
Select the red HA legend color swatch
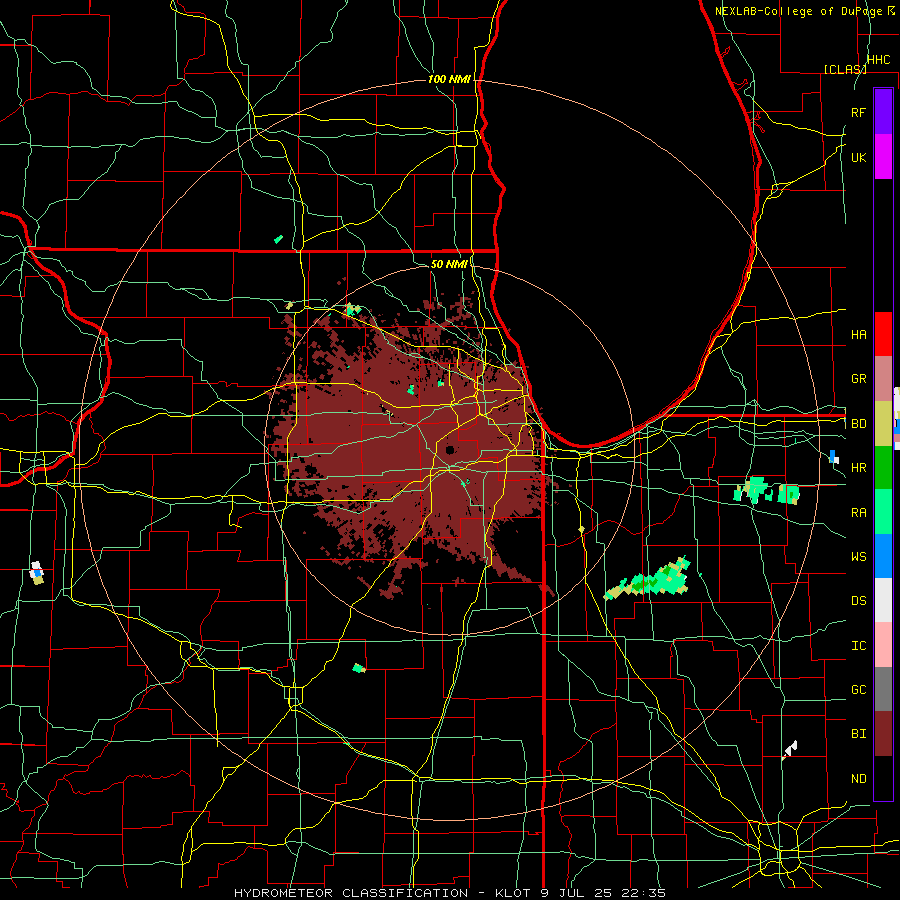(x=883, y=334)
